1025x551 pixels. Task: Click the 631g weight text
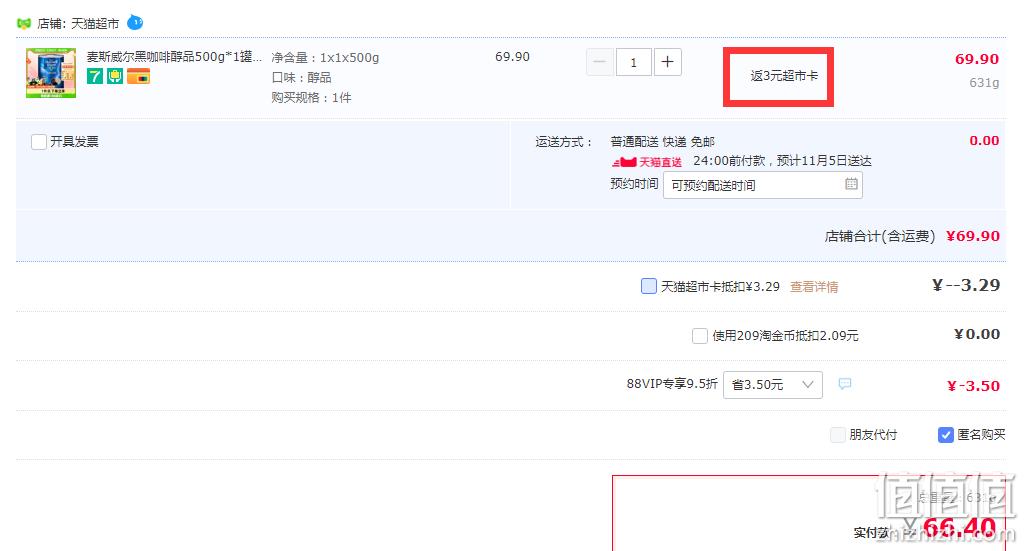[x=984, y=82]
